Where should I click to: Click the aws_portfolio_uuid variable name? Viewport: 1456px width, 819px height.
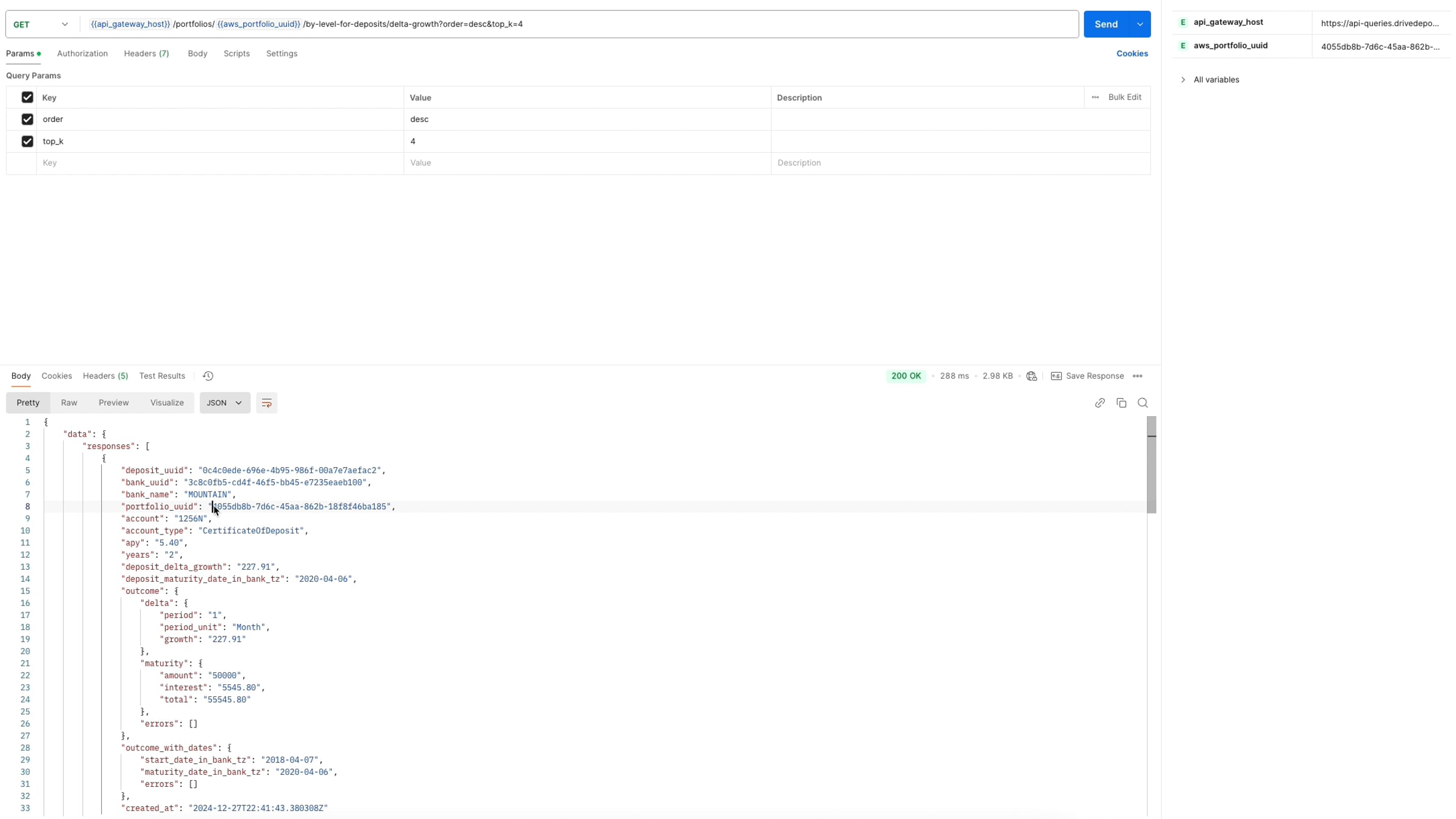pos(1230,45)
